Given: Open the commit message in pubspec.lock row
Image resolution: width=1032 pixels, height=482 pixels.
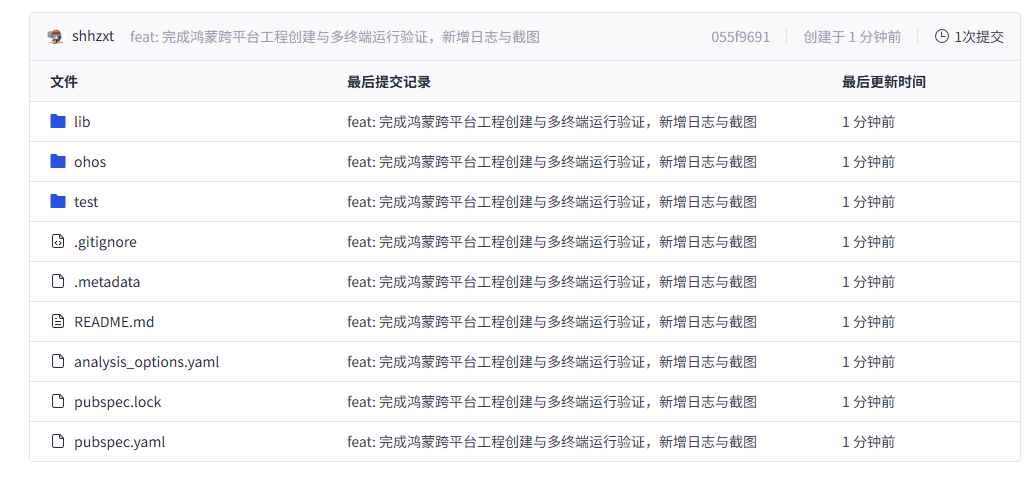Looking at the screenshot, I should 552,402.
